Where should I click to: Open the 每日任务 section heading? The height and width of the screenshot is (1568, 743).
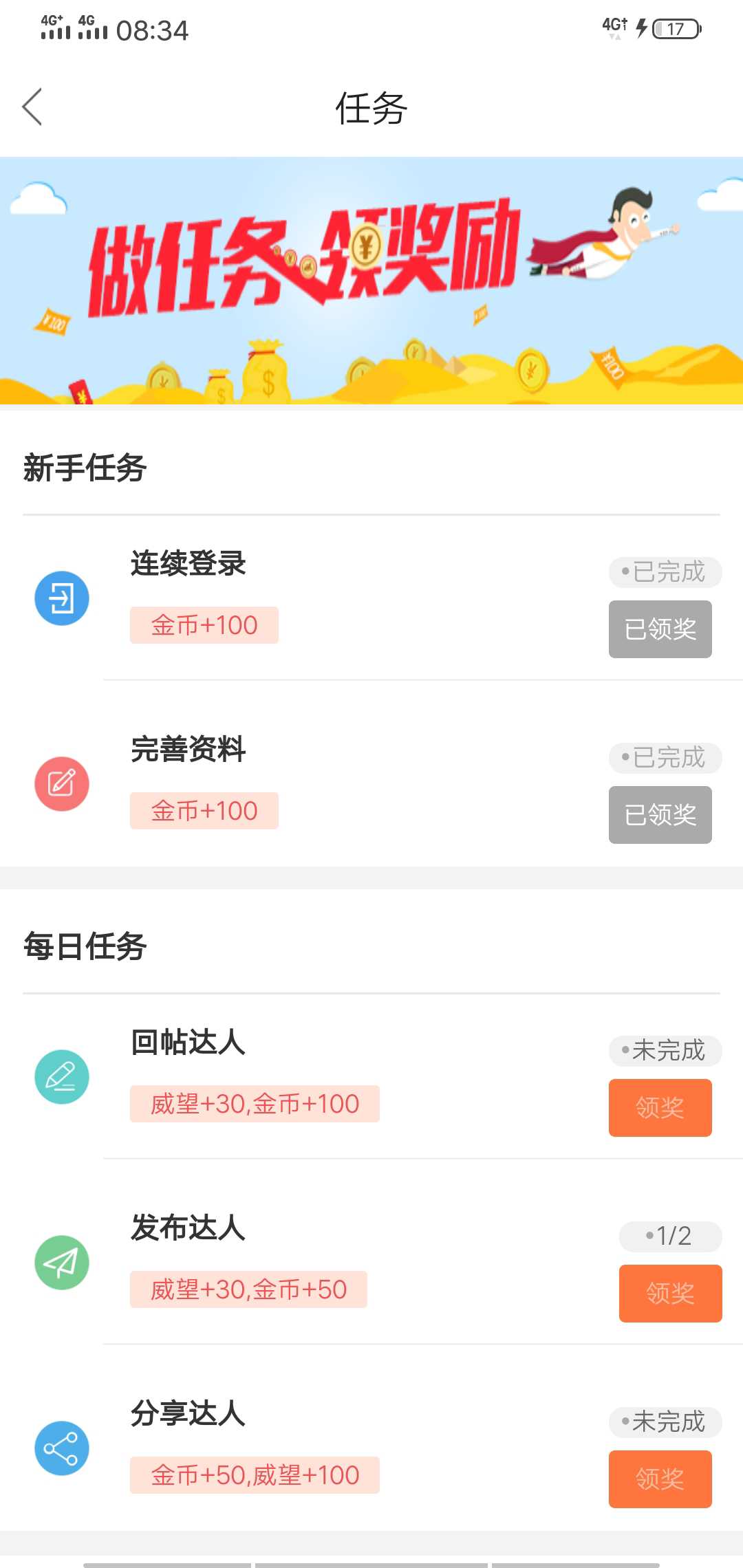click(85, 947)
